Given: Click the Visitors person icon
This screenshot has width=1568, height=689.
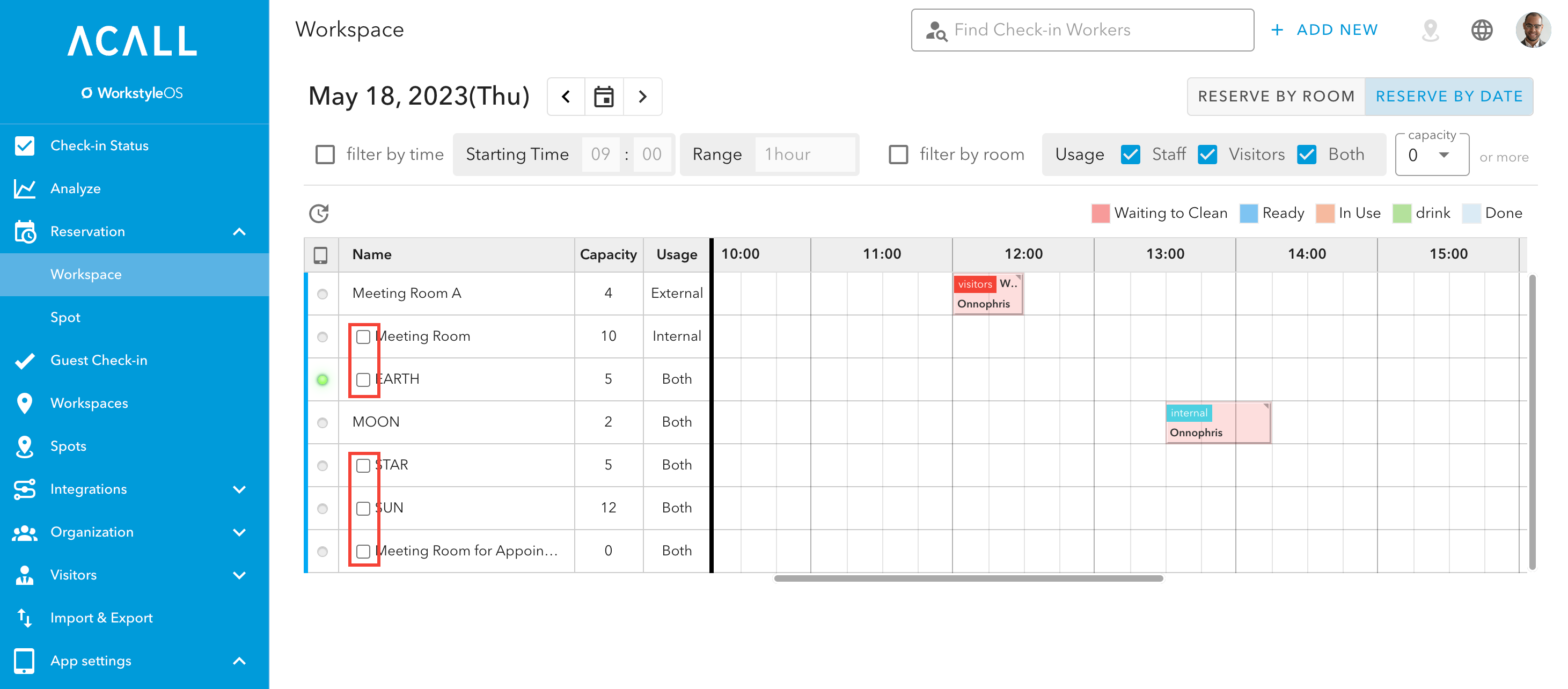Looking at the screenshot, I should 24,575.
